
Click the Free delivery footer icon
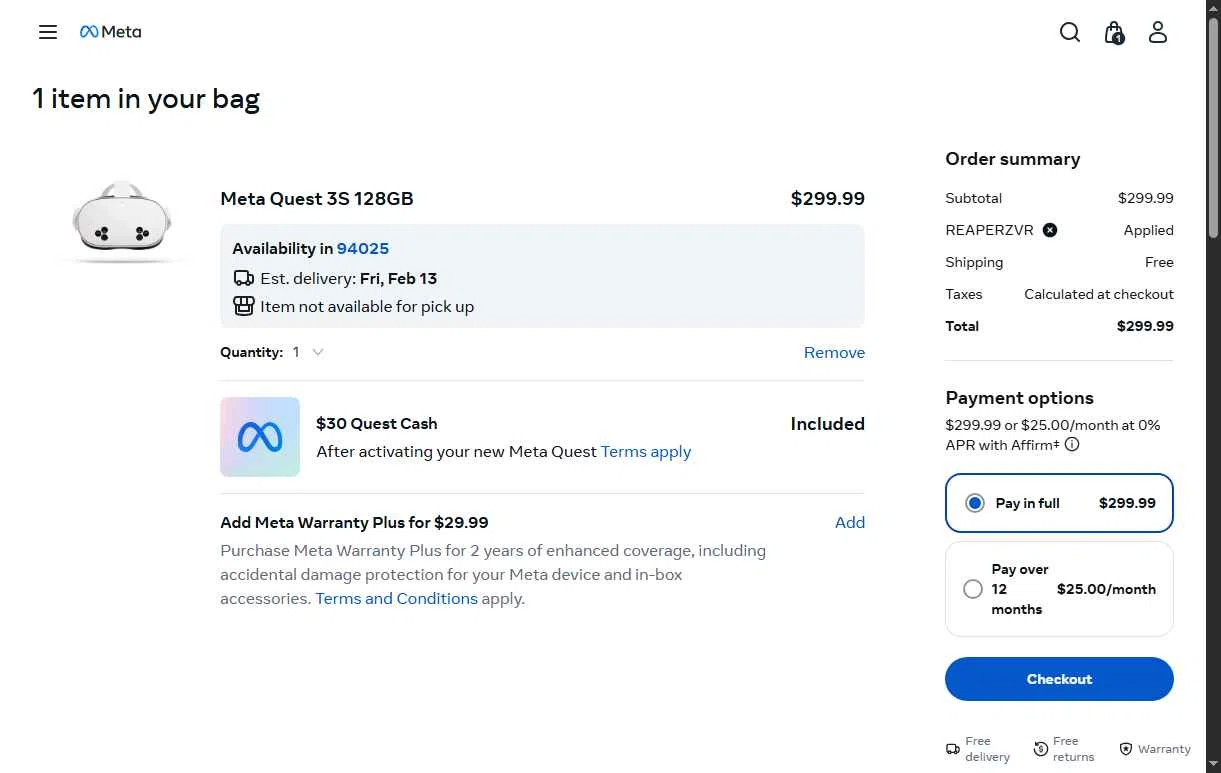point(953,749)
